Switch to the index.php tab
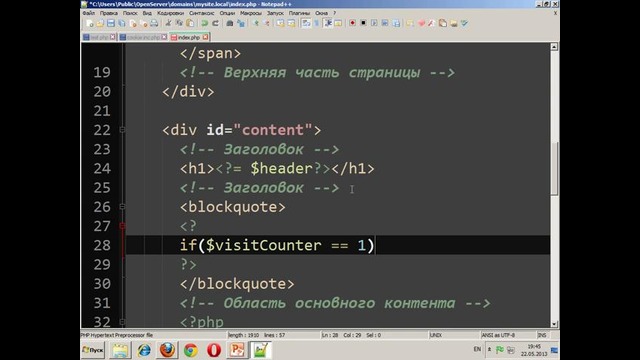This screenshot has height=360, width=640. coord(189,37)
